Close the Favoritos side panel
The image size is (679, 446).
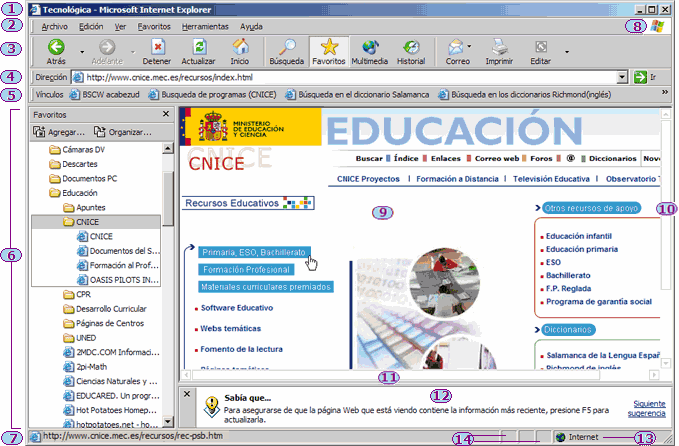point(166,114)
